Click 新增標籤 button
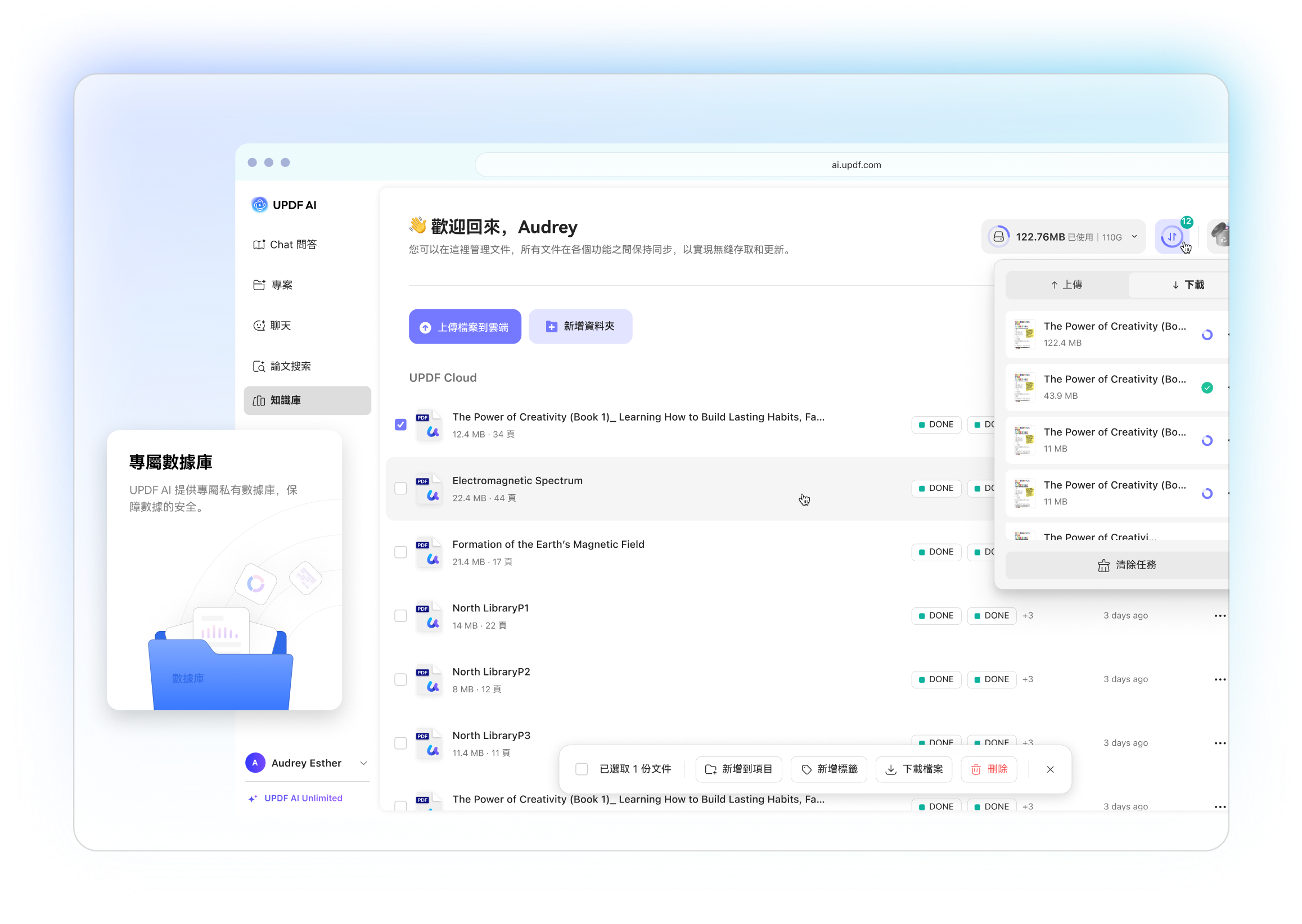 click(829, 769)
